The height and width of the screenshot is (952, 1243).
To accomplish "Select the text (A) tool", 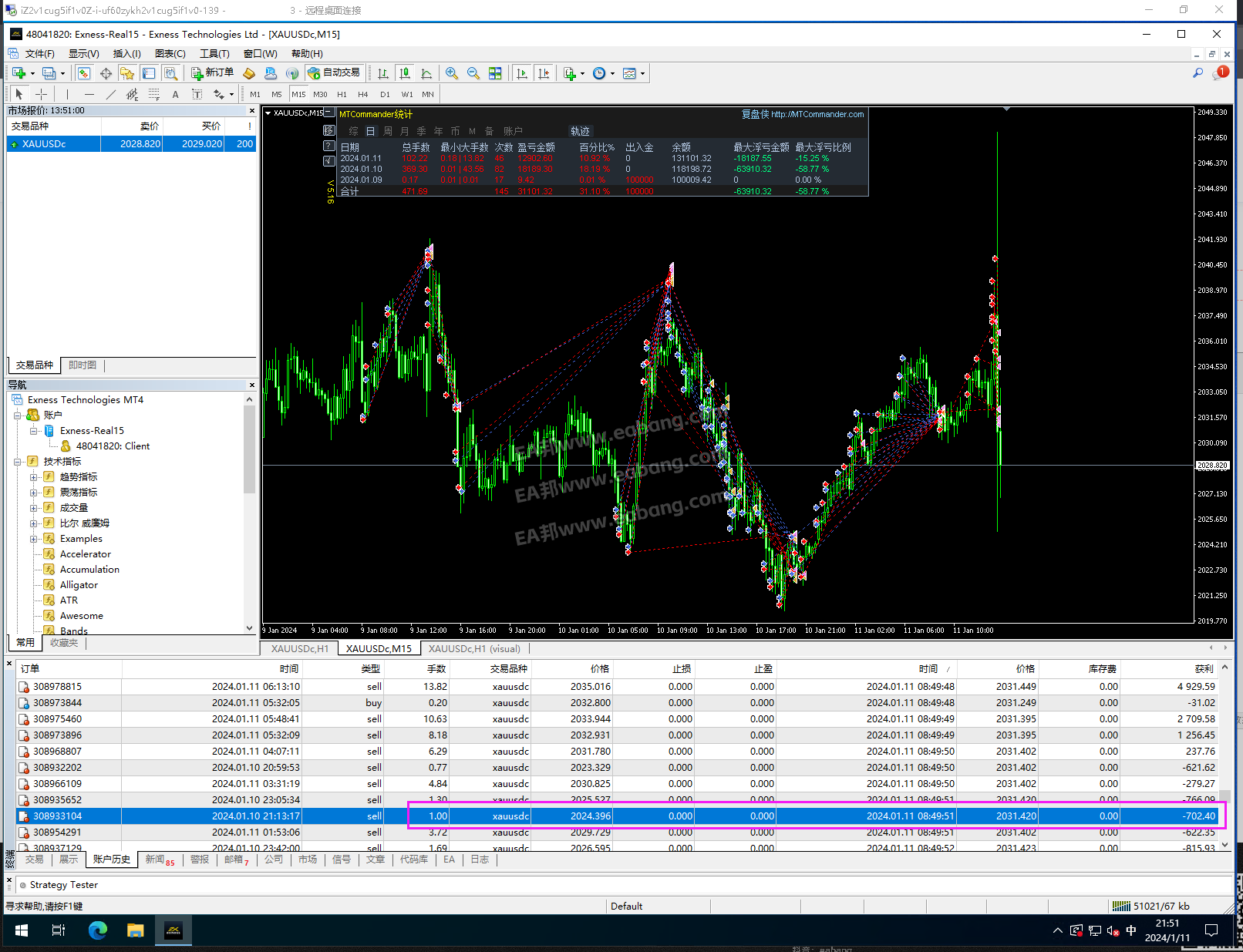I will tap(176, 94).
